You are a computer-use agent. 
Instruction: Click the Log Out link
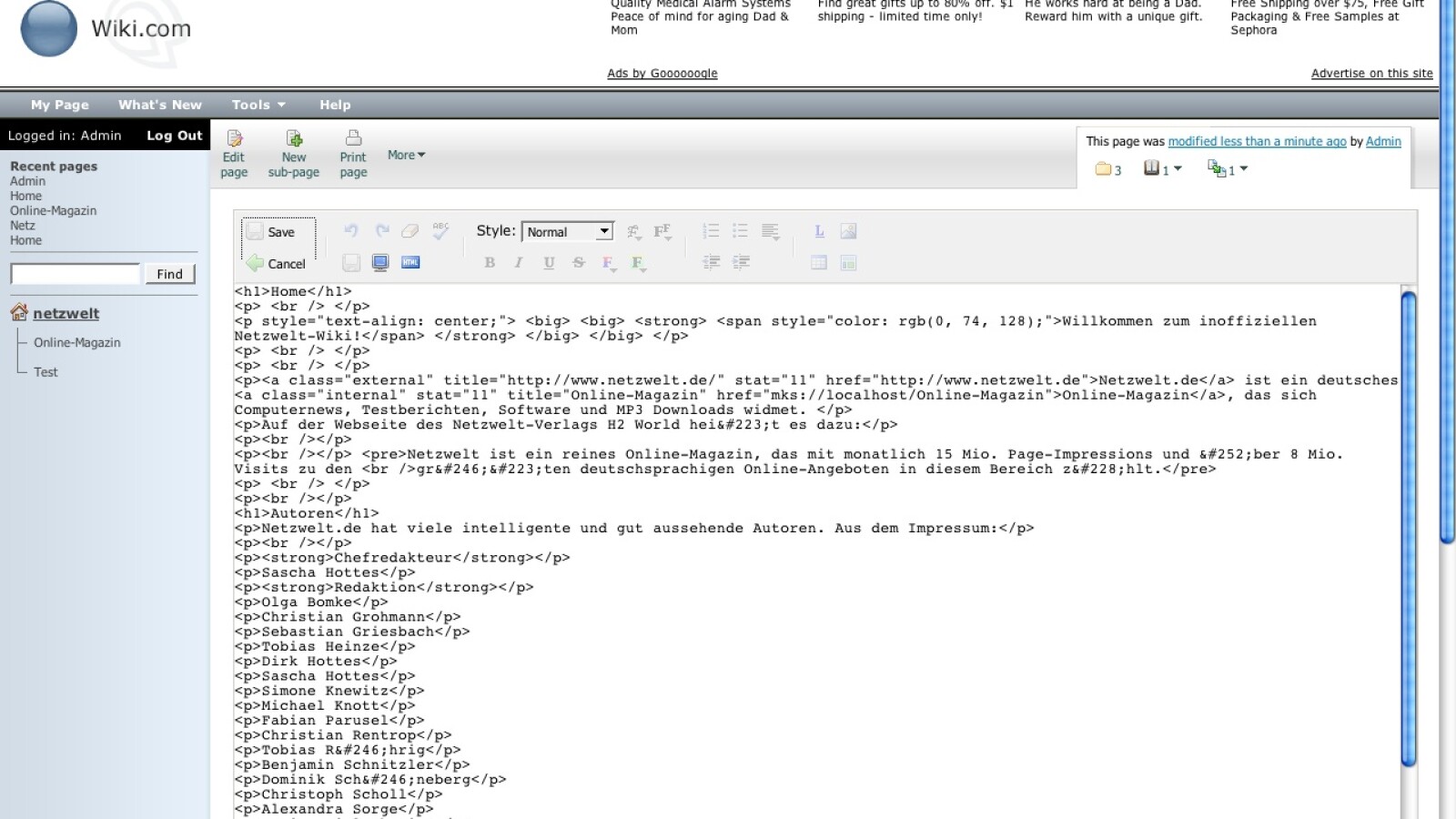(x=174, y=136)
